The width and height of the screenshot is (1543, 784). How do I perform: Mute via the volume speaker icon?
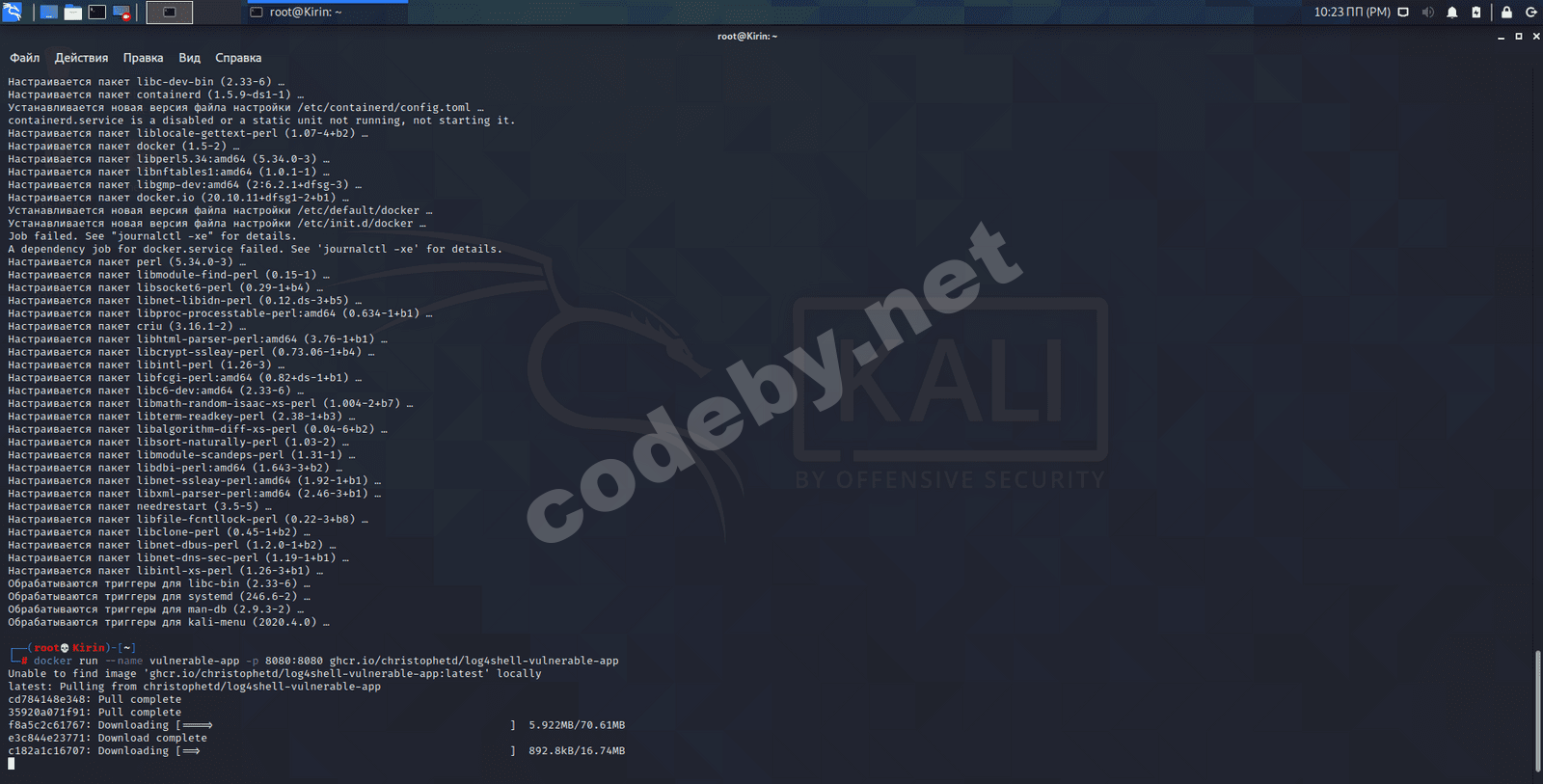click(1427, 13)
